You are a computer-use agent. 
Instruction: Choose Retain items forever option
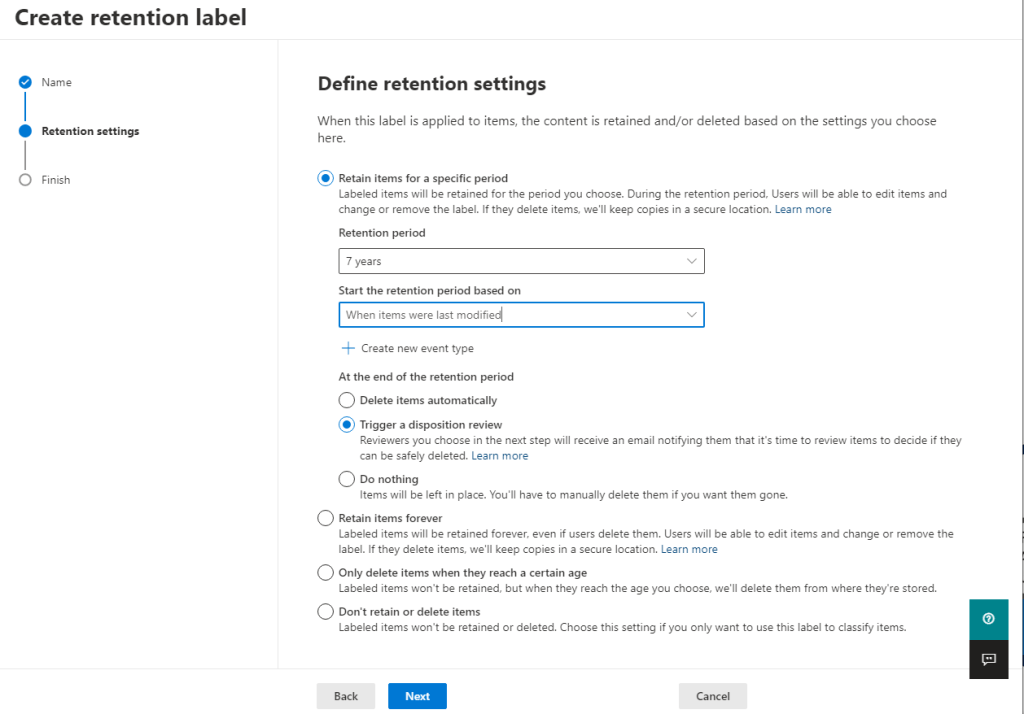tap(325, 518)
